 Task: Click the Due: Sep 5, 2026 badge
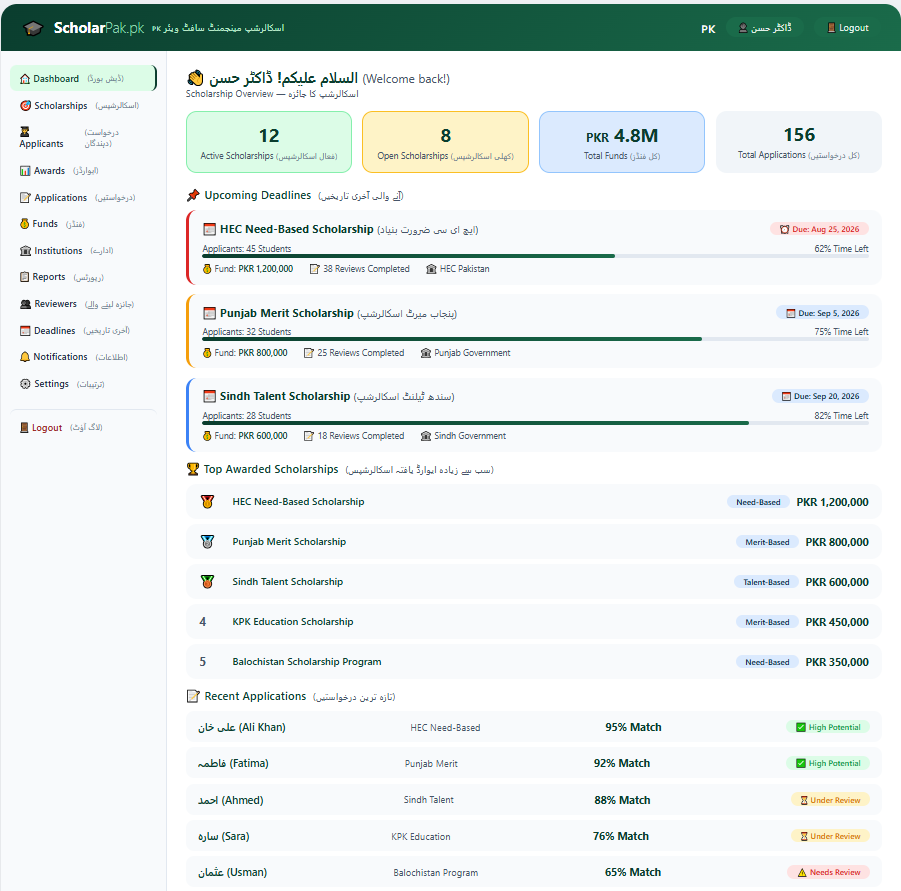click(822, 313)
